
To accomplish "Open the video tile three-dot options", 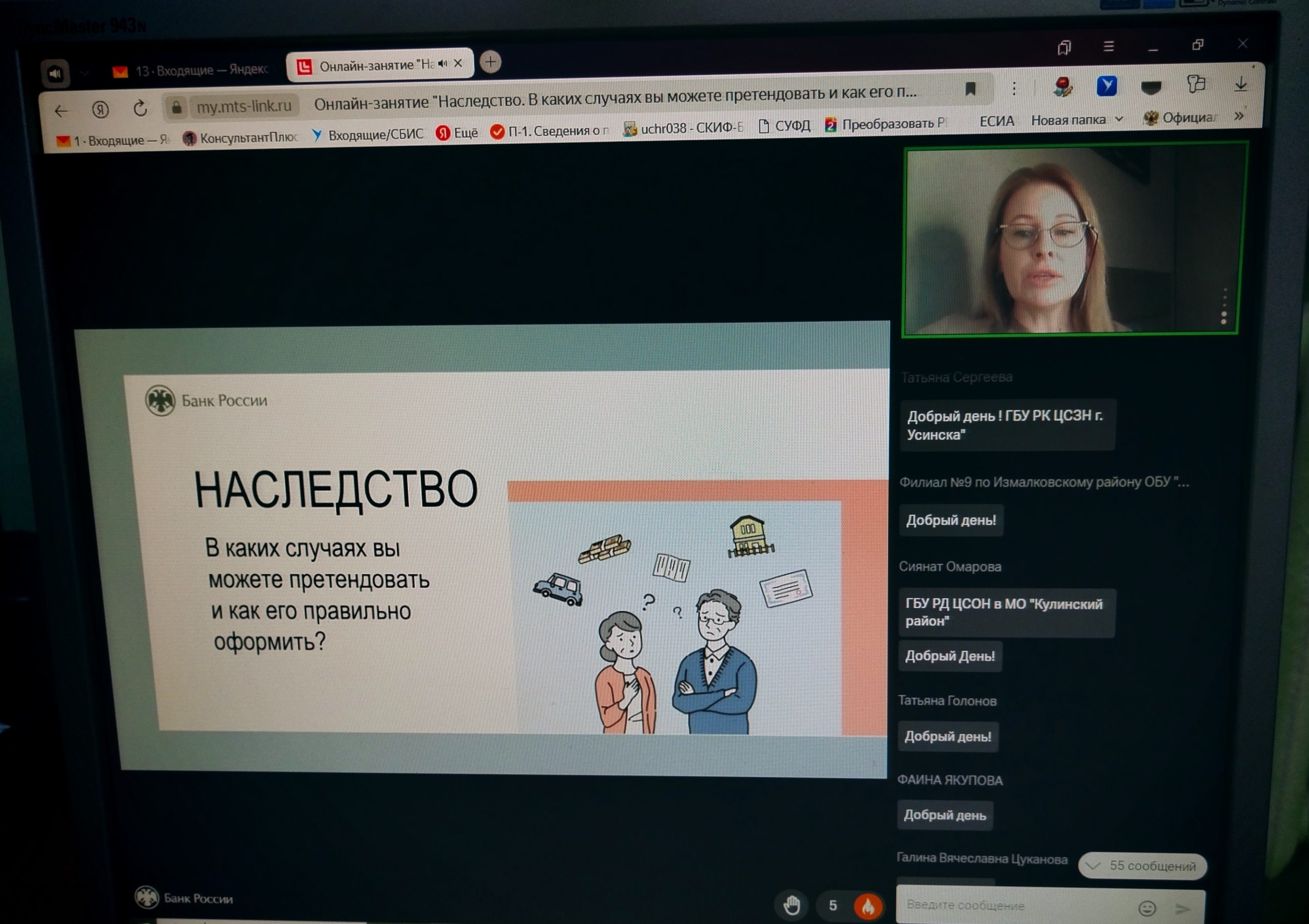I will [x=1224, y=307].
